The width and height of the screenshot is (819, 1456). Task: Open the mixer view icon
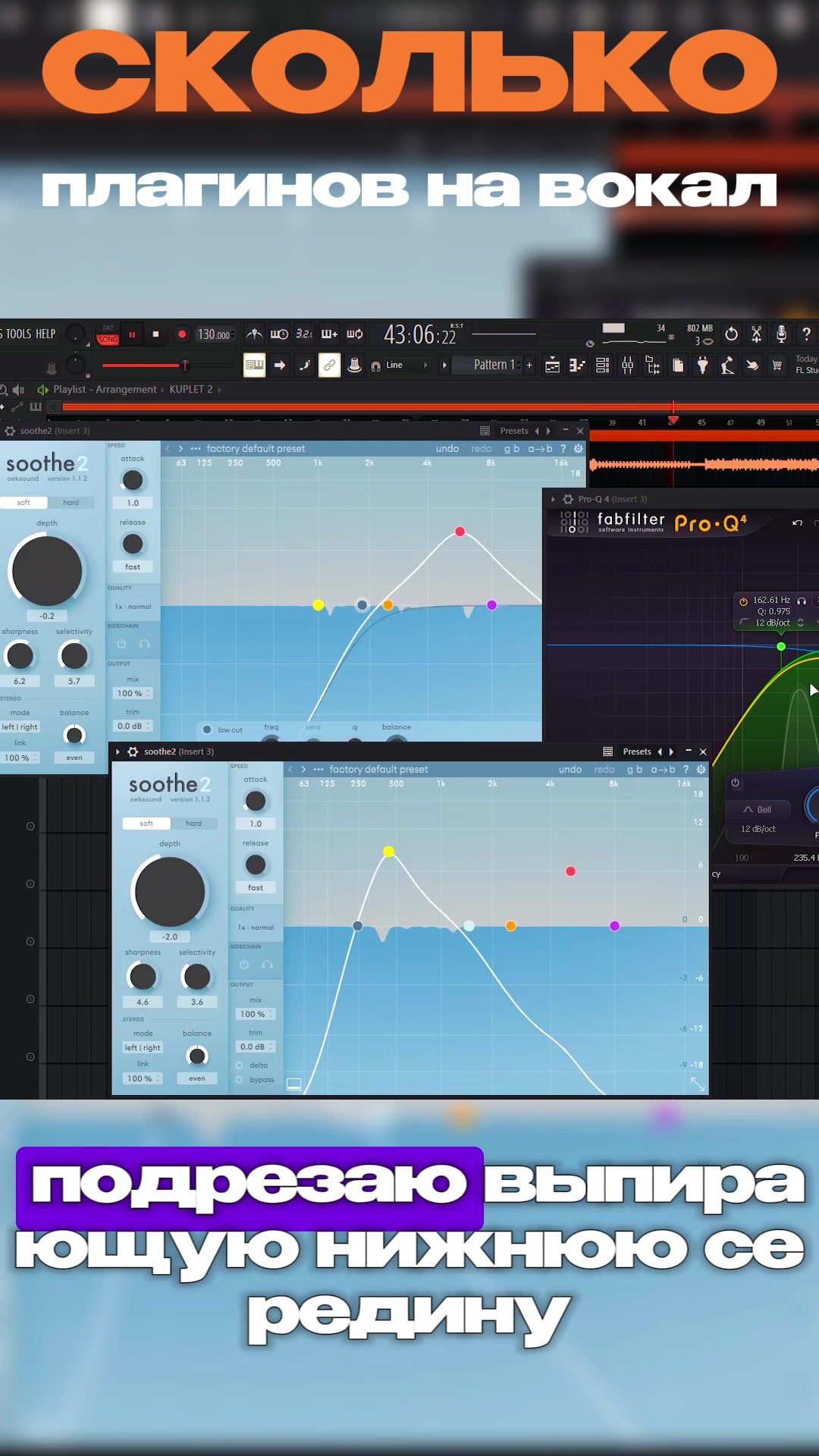pos(627,366)
